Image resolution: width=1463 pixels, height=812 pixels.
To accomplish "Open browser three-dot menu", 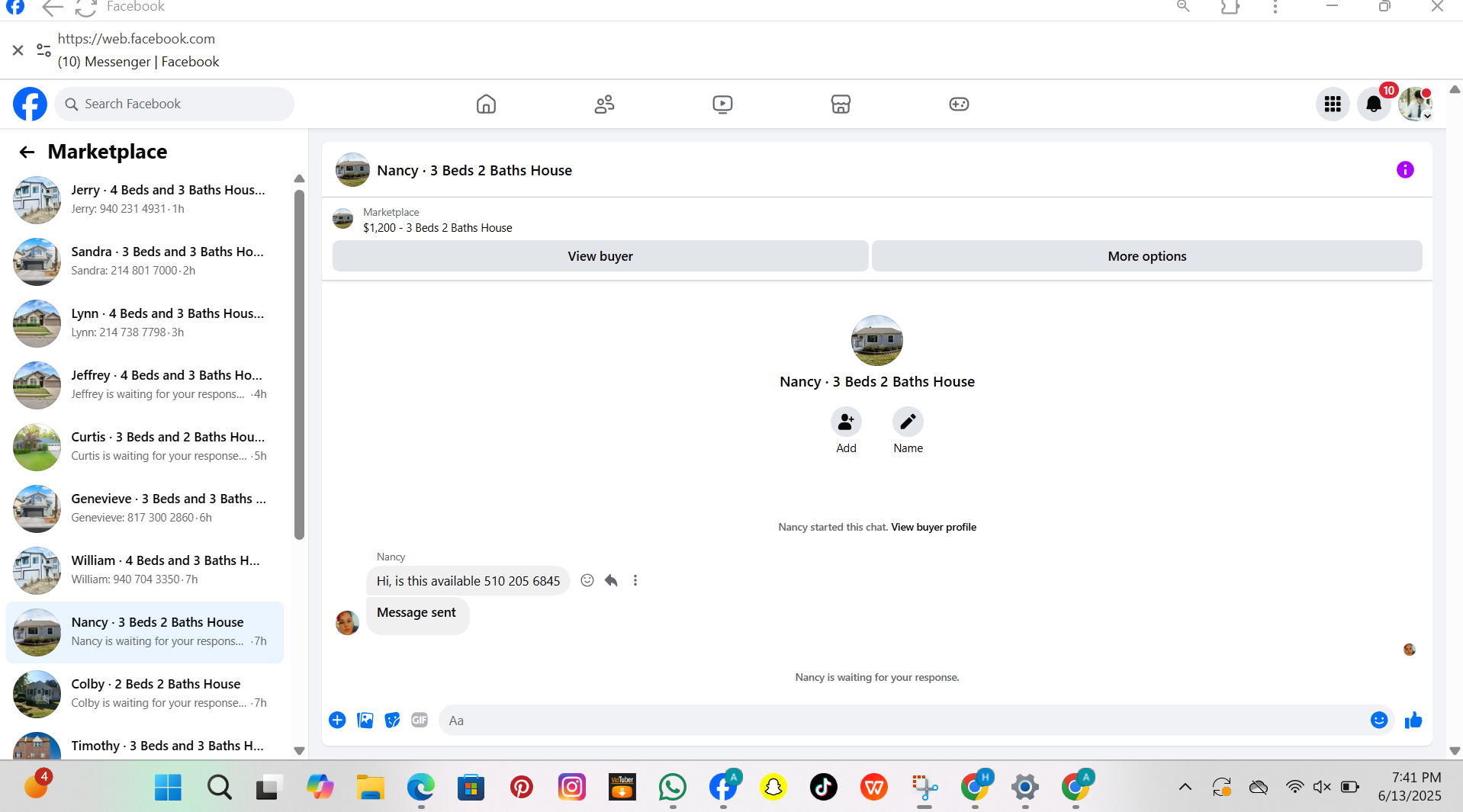I will [x=1275, y=7].
